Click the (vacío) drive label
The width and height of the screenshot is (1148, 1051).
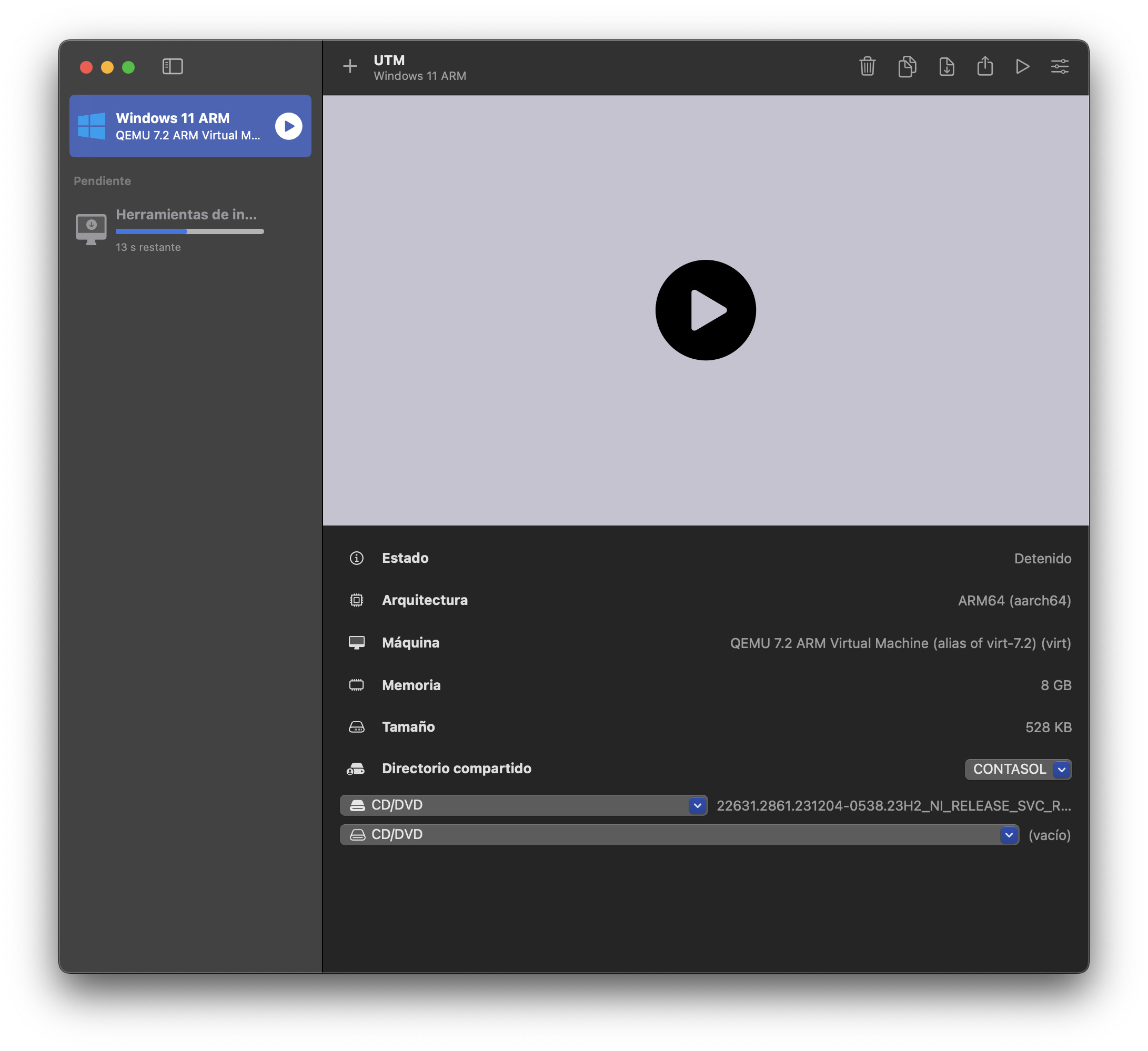pos(1050,835)
